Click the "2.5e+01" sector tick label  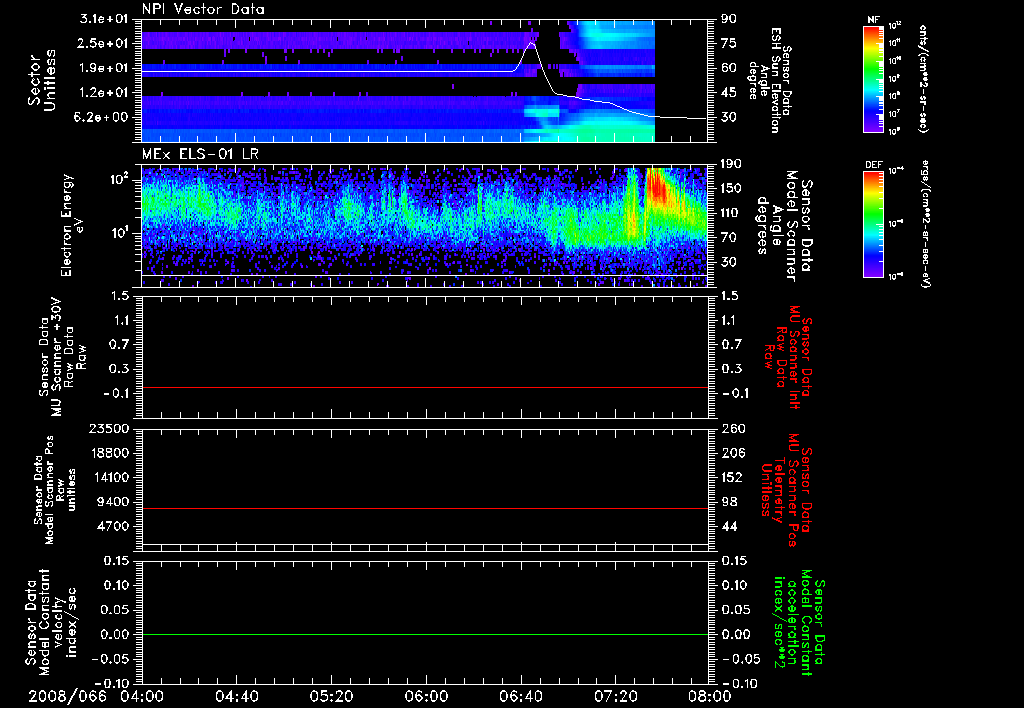103,43
